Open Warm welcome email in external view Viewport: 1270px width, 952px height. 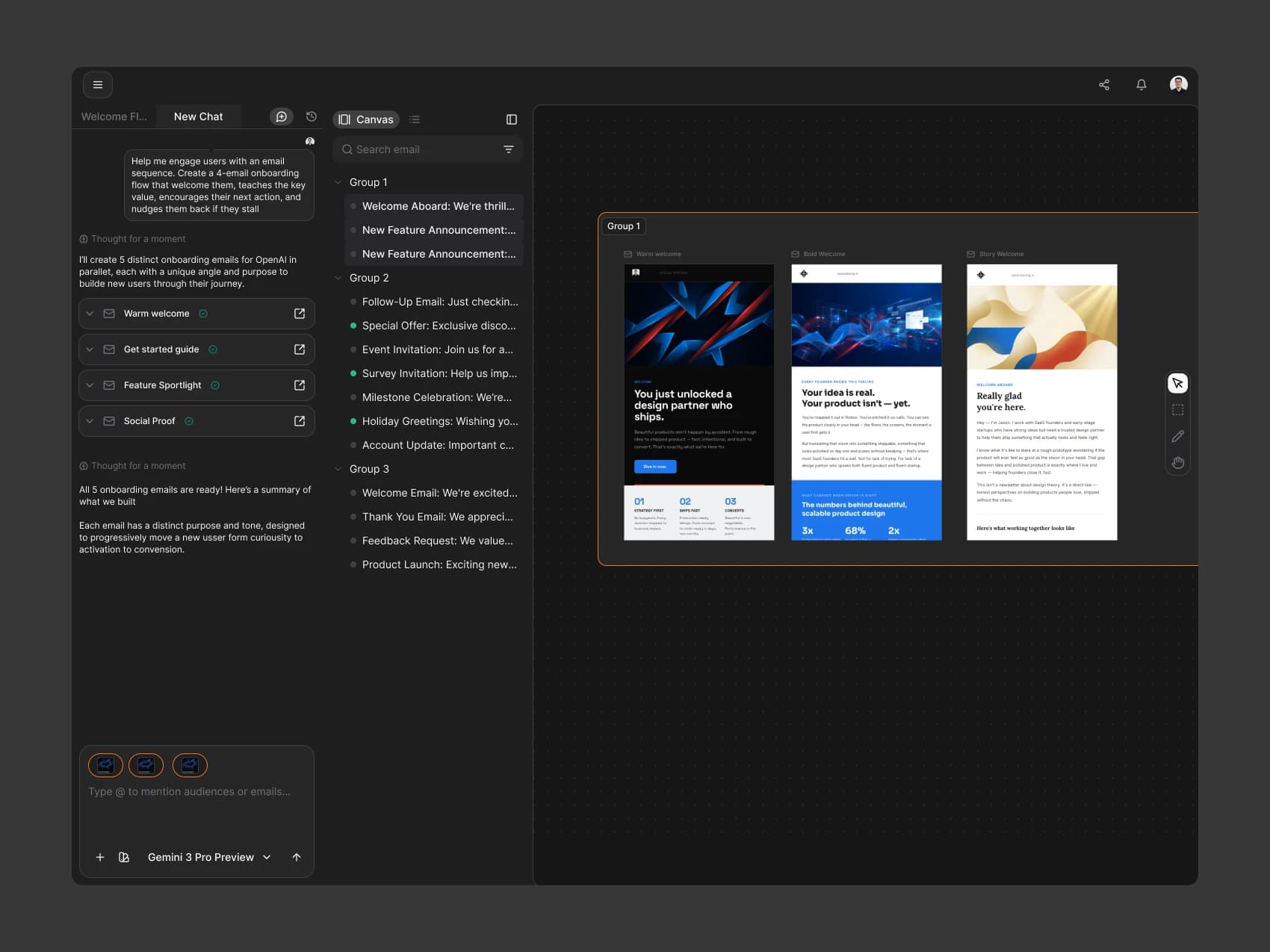[300, 314]
